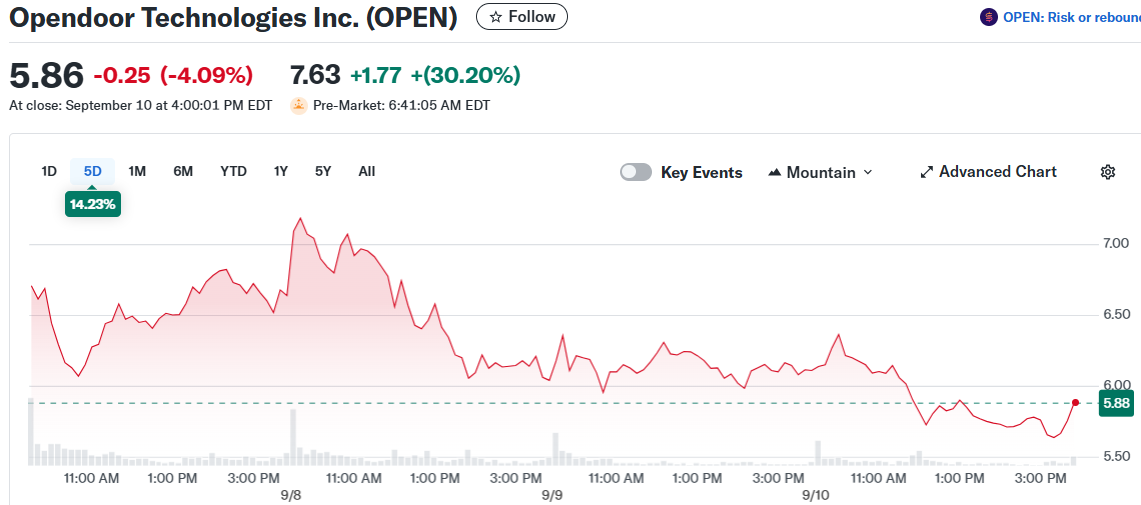Click the star Follow button
This screenshot has width=1141, height=505.
click(522, 17)
